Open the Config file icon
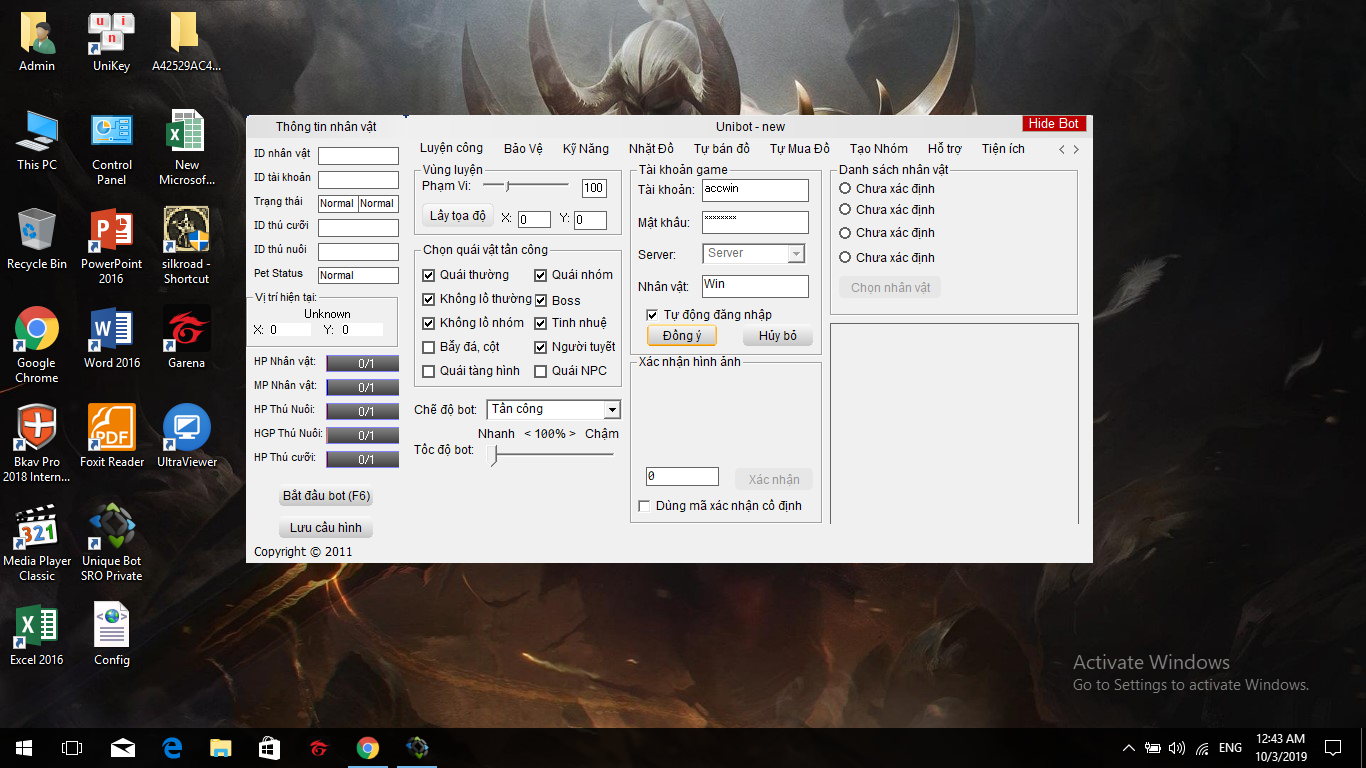This screenshot has width=1366, height=768. 111,635
